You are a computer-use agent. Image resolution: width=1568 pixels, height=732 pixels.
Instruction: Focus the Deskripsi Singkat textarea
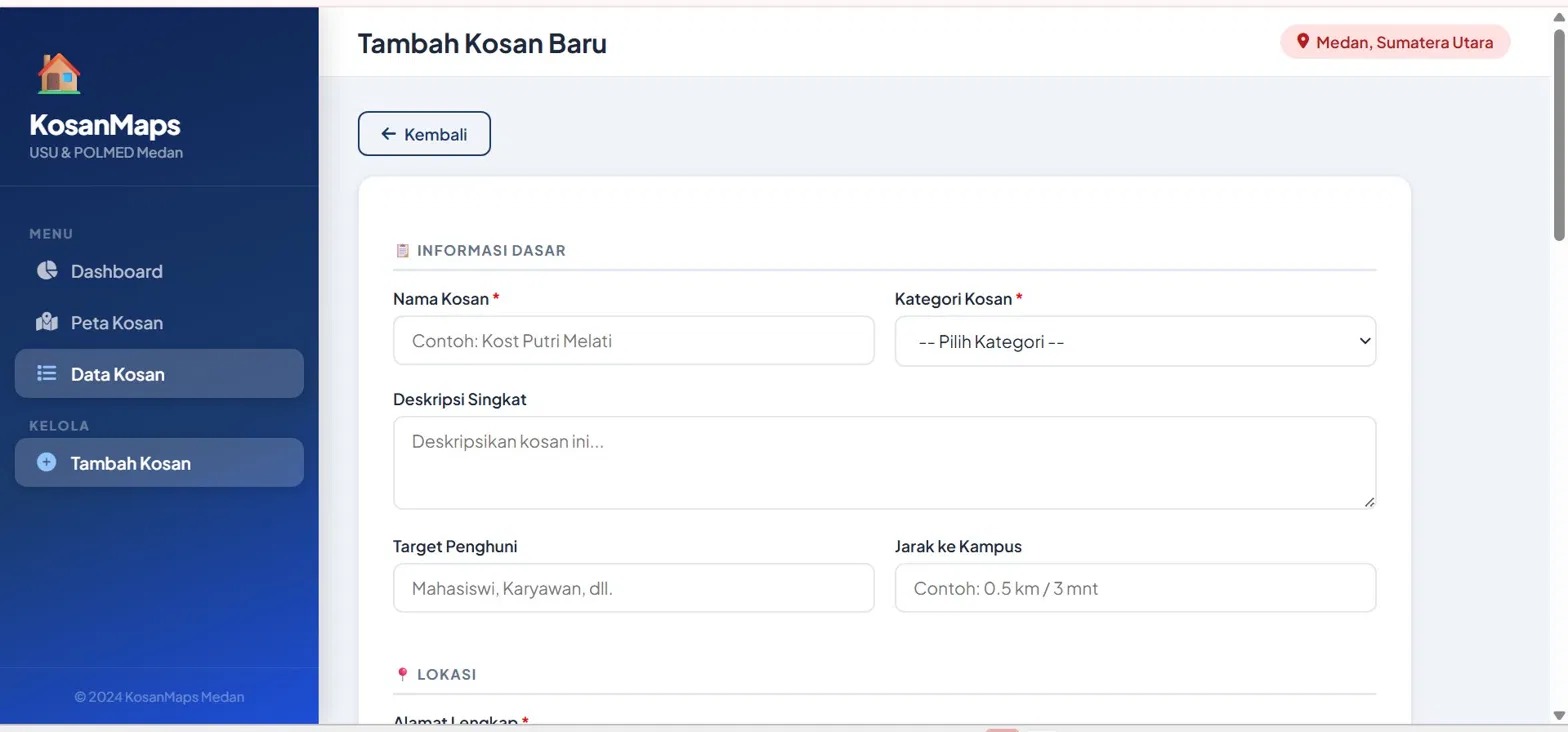[x=885, y=463]
